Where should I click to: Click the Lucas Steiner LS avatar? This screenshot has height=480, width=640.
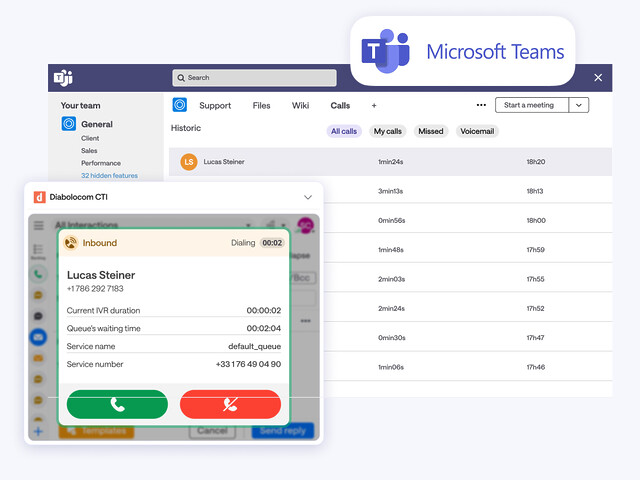(x=188, y=161)
